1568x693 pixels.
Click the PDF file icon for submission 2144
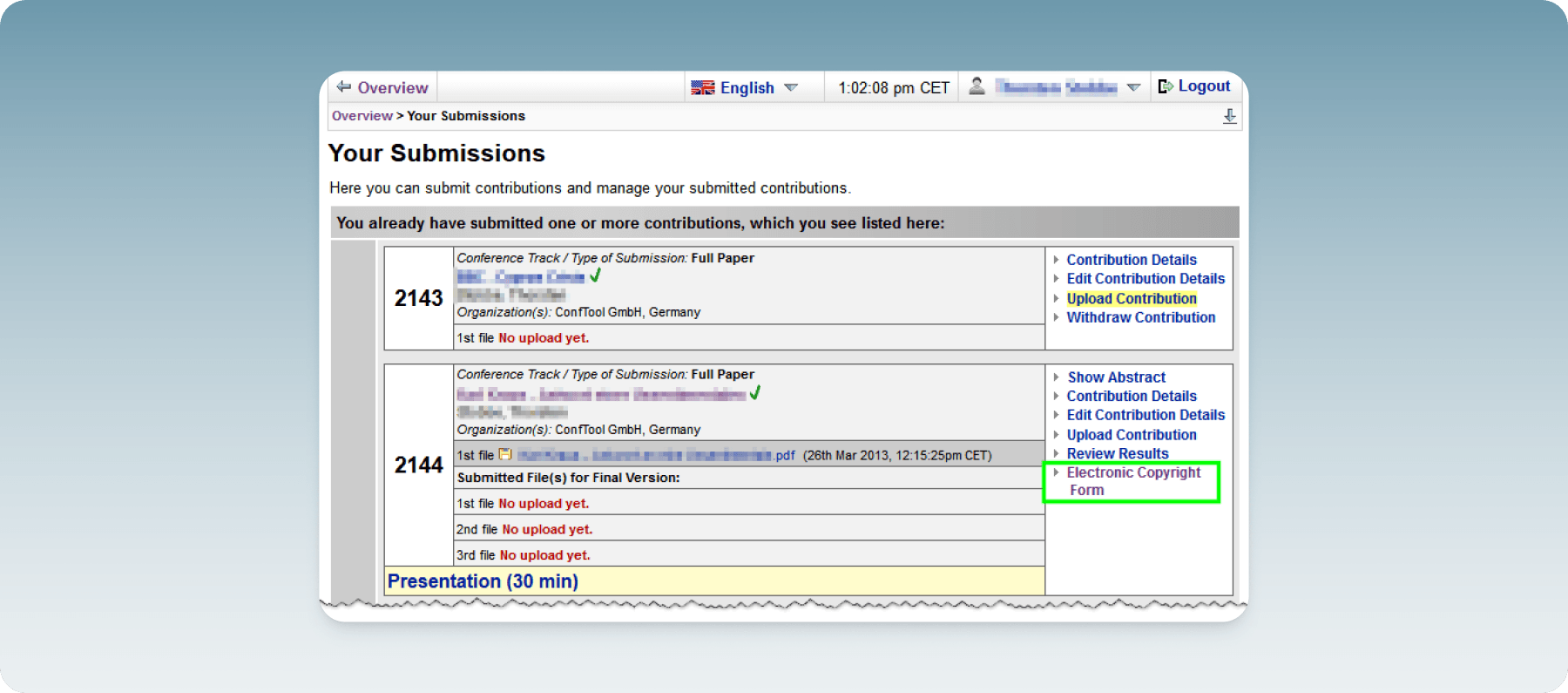(x=504, y=454)
